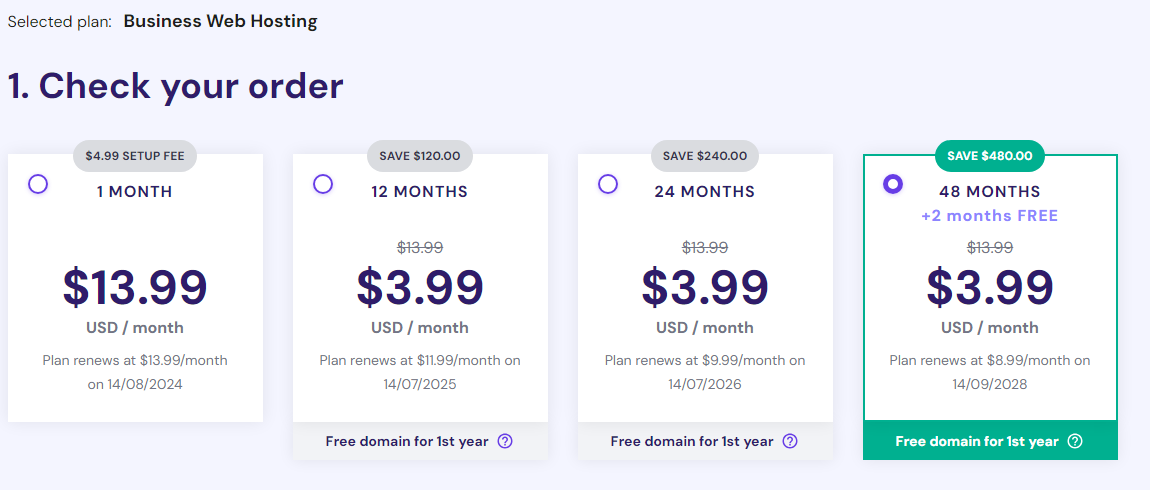
Task: Click green Free domain for 1st year bar
Action: 990,440
